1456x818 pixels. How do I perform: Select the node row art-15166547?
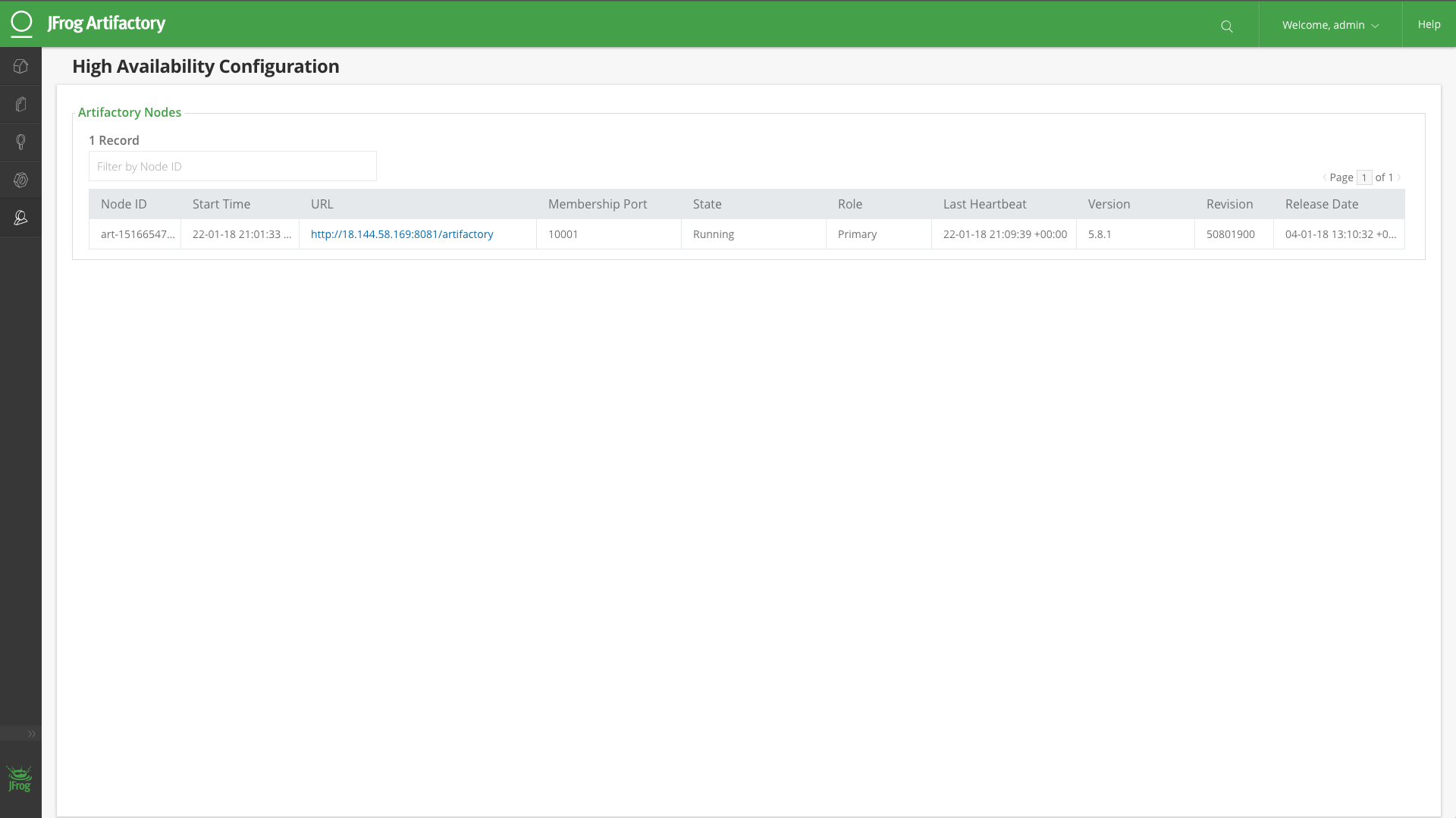[x=136, y=234]
